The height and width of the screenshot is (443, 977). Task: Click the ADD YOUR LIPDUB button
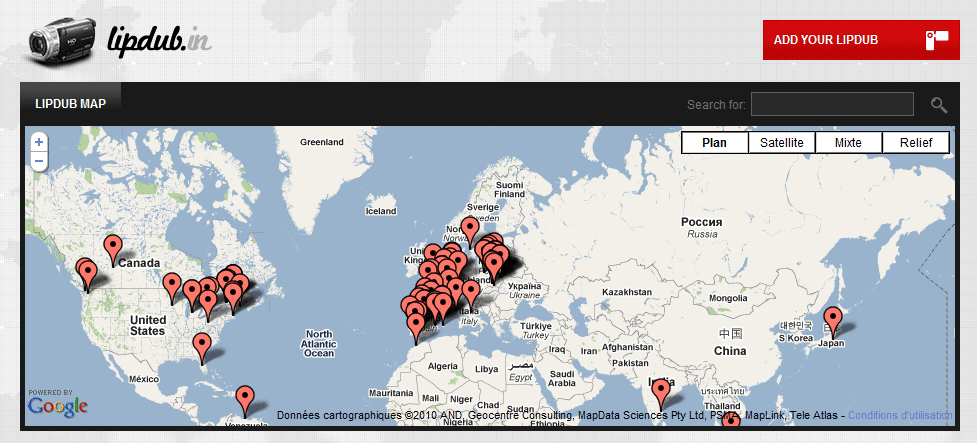(861, 40)
